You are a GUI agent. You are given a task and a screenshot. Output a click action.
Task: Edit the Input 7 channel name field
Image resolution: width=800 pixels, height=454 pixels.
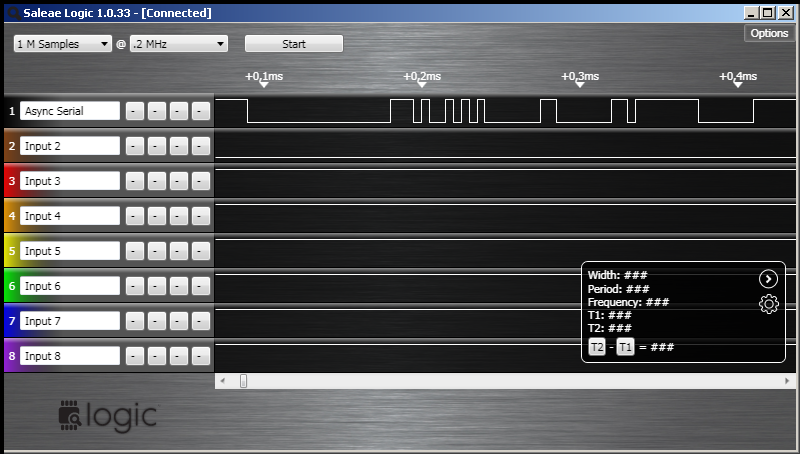pyautogui.click(x=70, y=321)
